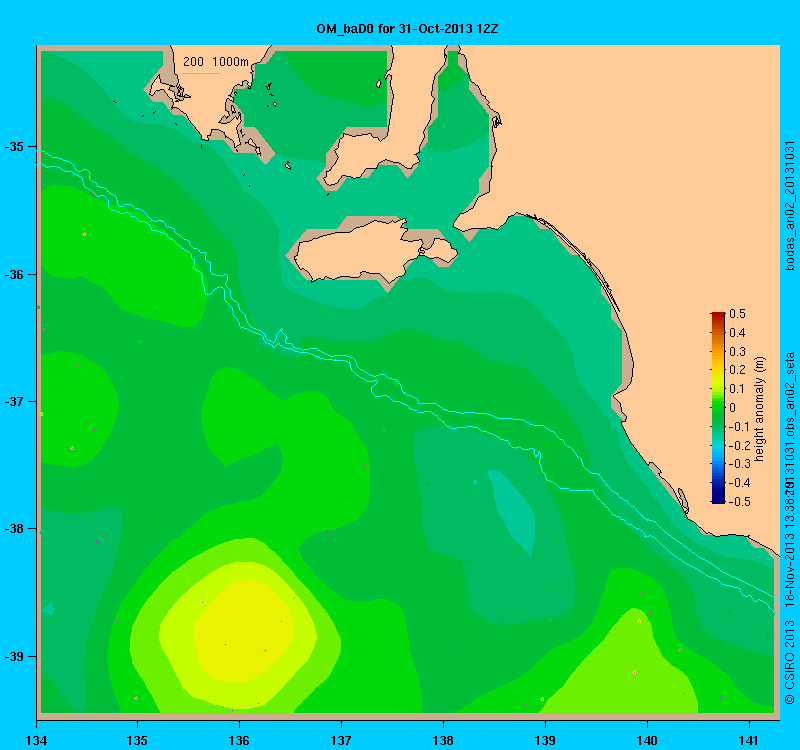Click the 0.3 value on the colorbar
The width and height of the screenshot is (800, 750).
pos(737,352)
